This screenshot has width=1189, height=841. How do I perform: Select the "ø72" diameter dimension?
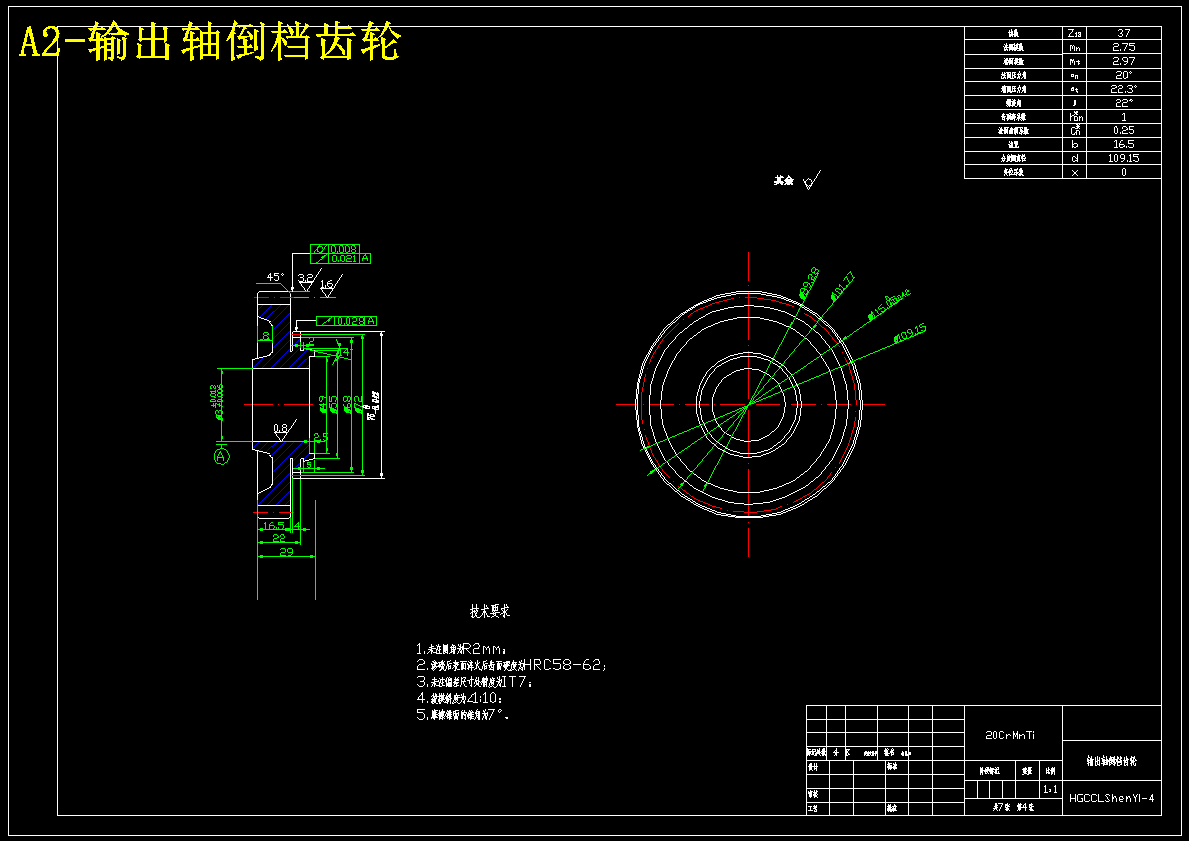coord(358,403)
